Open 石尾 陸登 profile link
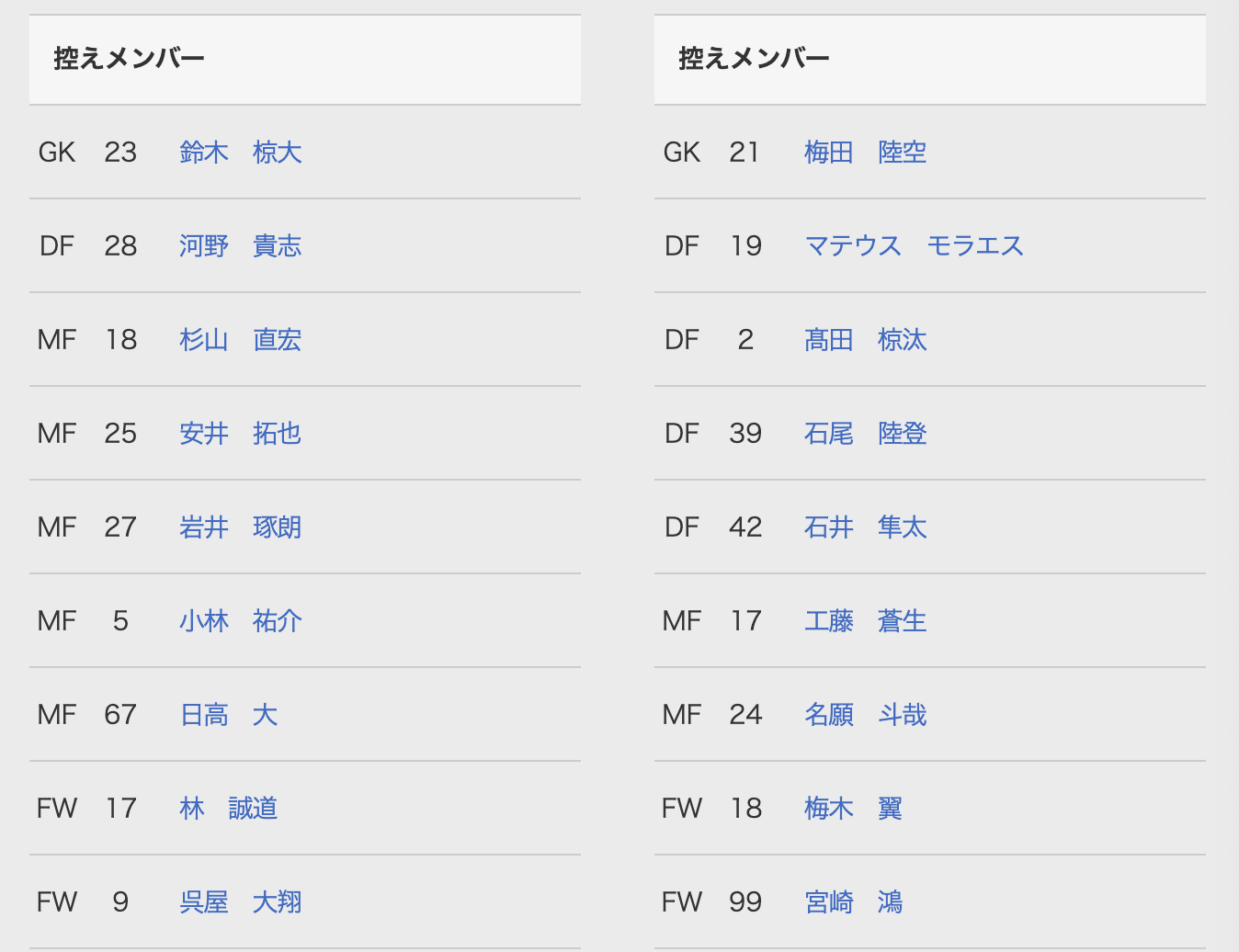Image resolution: width=1239 pixels, height=952 pixels. click(x=866, y=434)
